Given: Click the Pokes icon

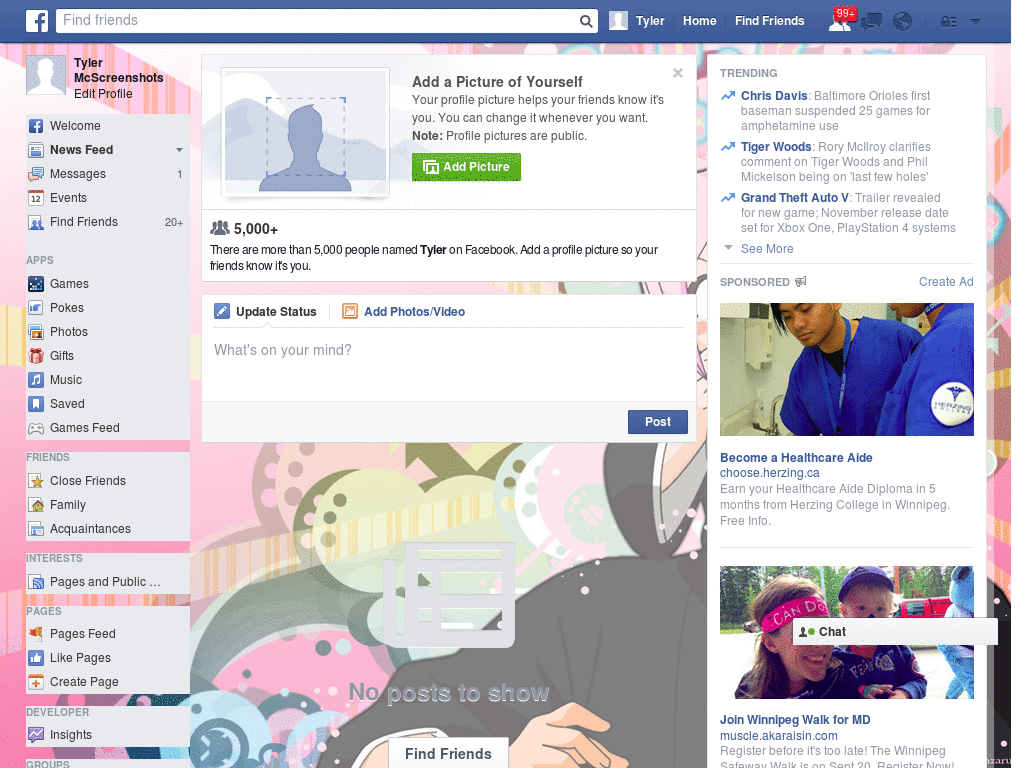Looking at the screenshot, I should point(36,308).
